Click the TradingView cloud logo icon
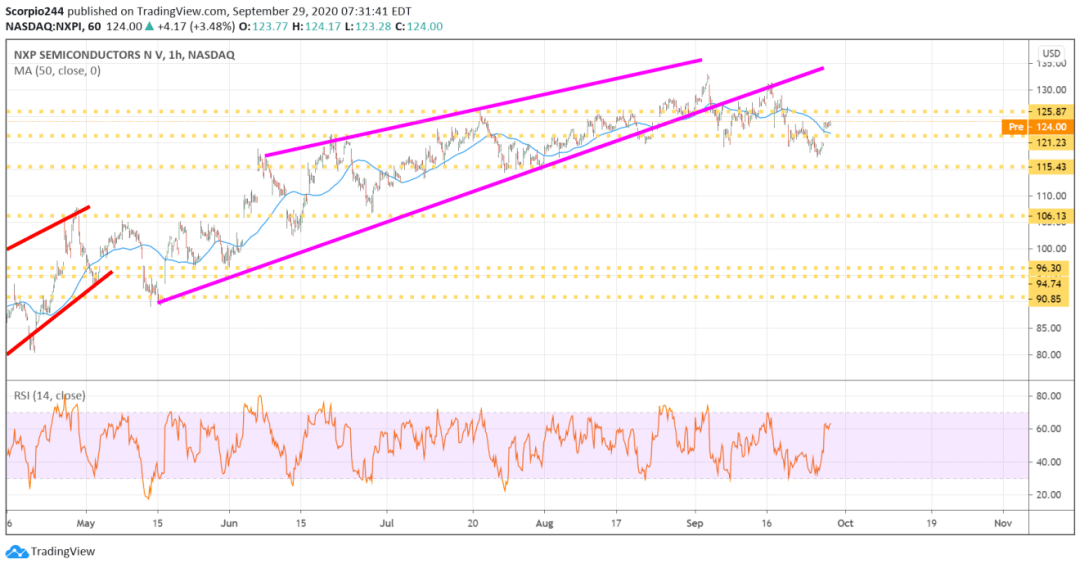Image resolution: width=1080 pixels, height=568 pixels. [x=16, y=551]
